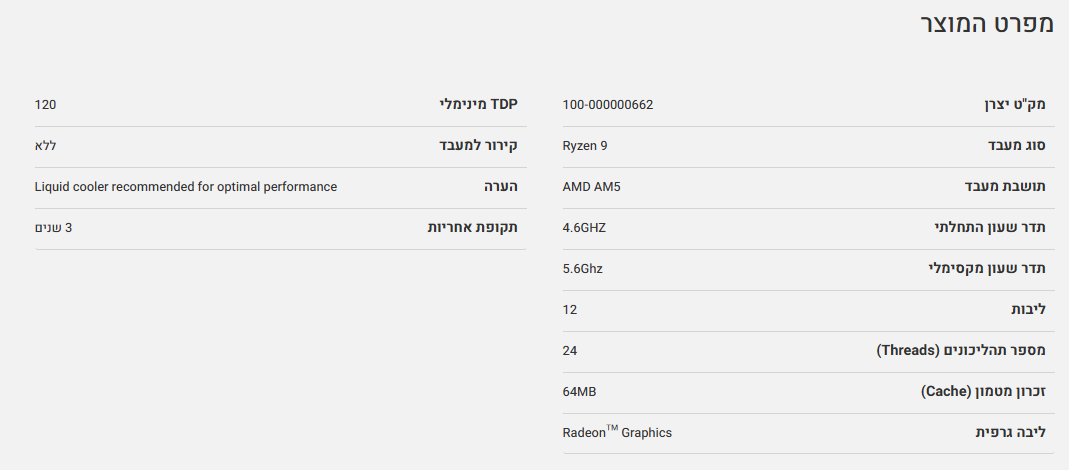Screen dimensions: 1069x470
Task: Click the "ליבה גרפית" label
Action: click(x=1011, y=433)
